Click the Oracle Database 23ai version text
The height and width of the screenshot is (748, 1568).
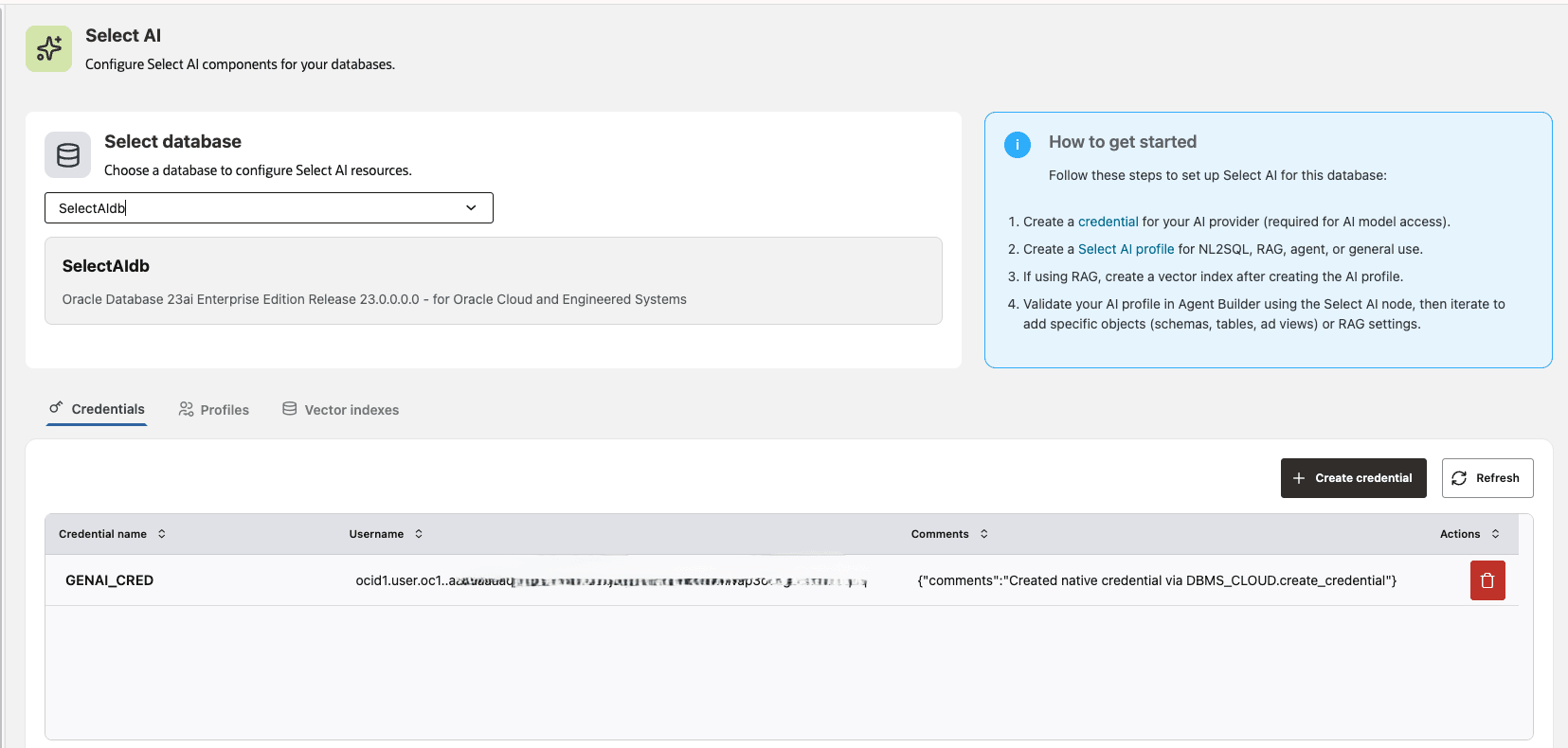click(374, 299)
